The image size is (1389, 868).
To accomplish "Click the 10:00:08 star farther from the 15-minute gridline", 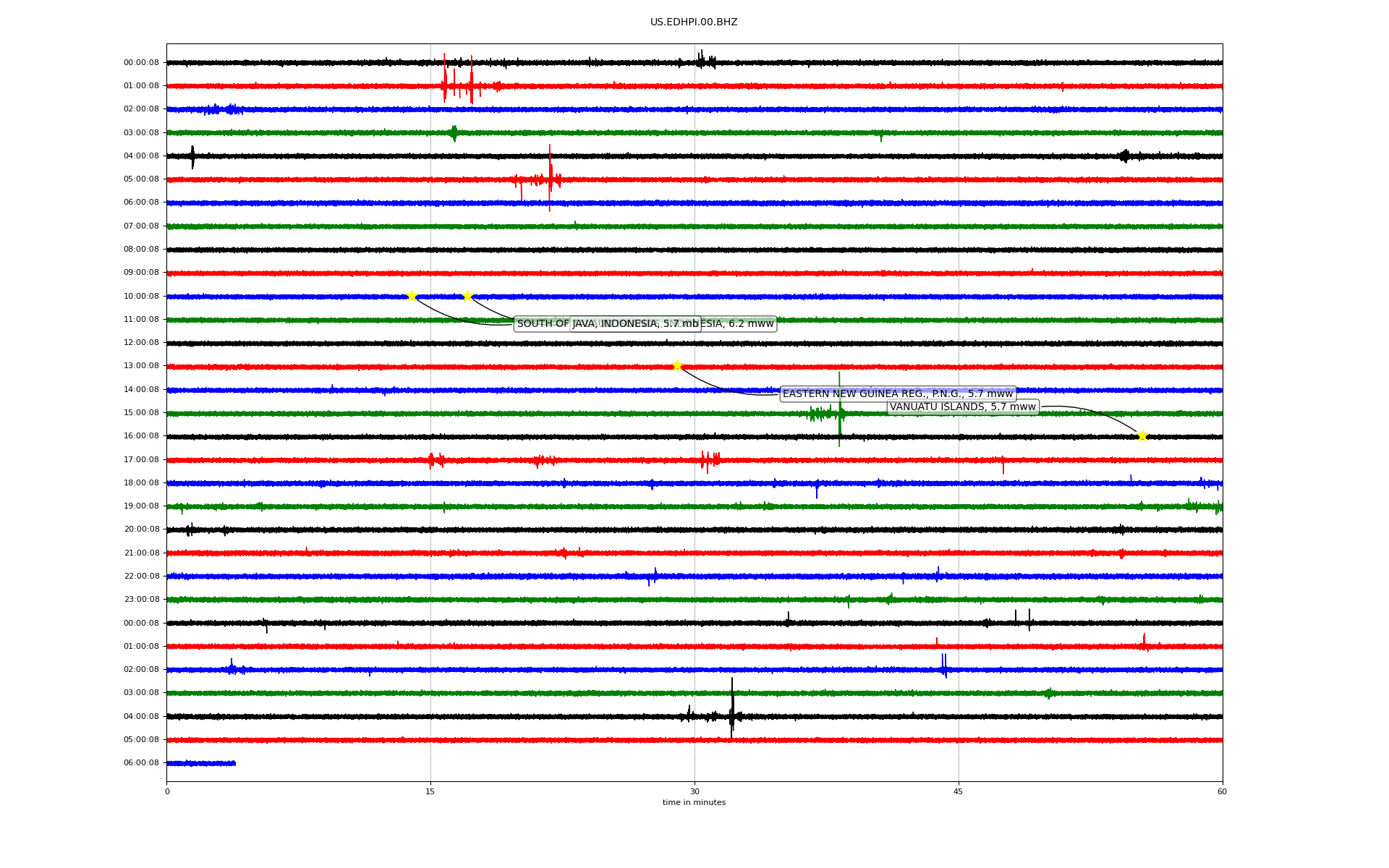I will pyautogui.click(x=467, y=296).
